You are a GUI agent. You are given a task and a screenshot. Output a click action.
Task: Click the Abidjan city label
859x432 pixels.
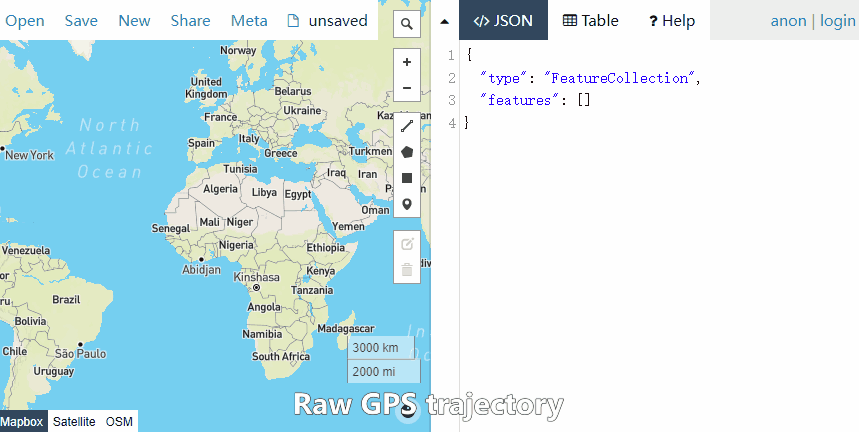pyautogui.click(x=202, y=269)
